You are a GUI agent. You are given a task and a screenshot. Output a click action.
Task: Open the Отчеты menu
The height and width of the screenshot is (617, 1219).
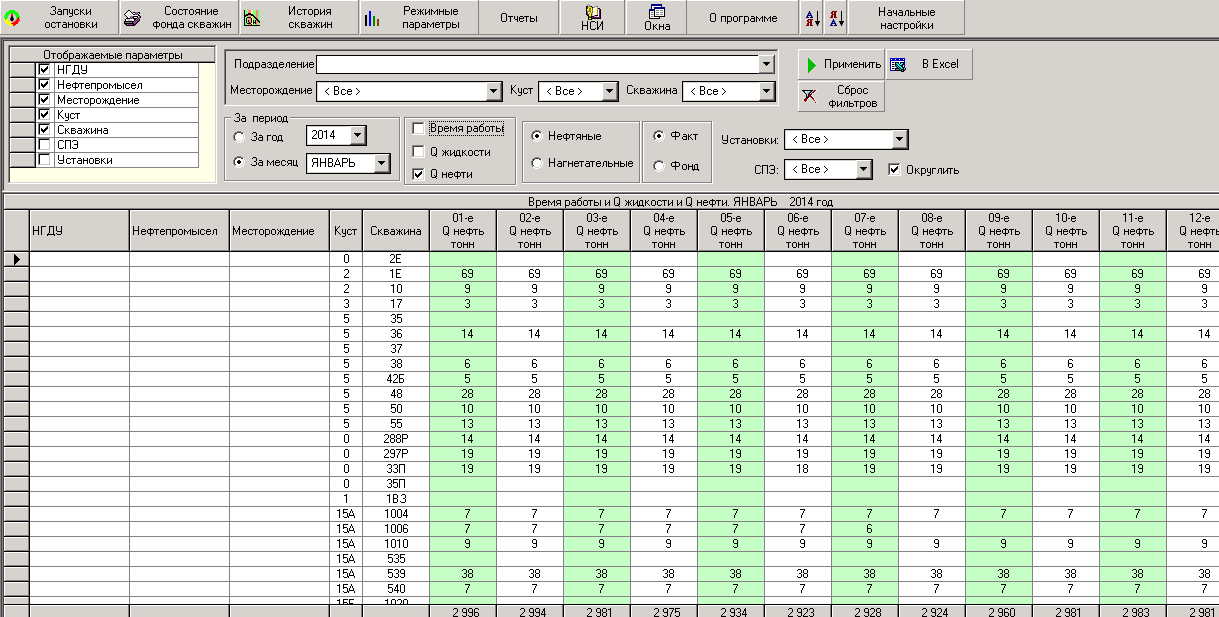pyautogui.click(x=518, y=18)
